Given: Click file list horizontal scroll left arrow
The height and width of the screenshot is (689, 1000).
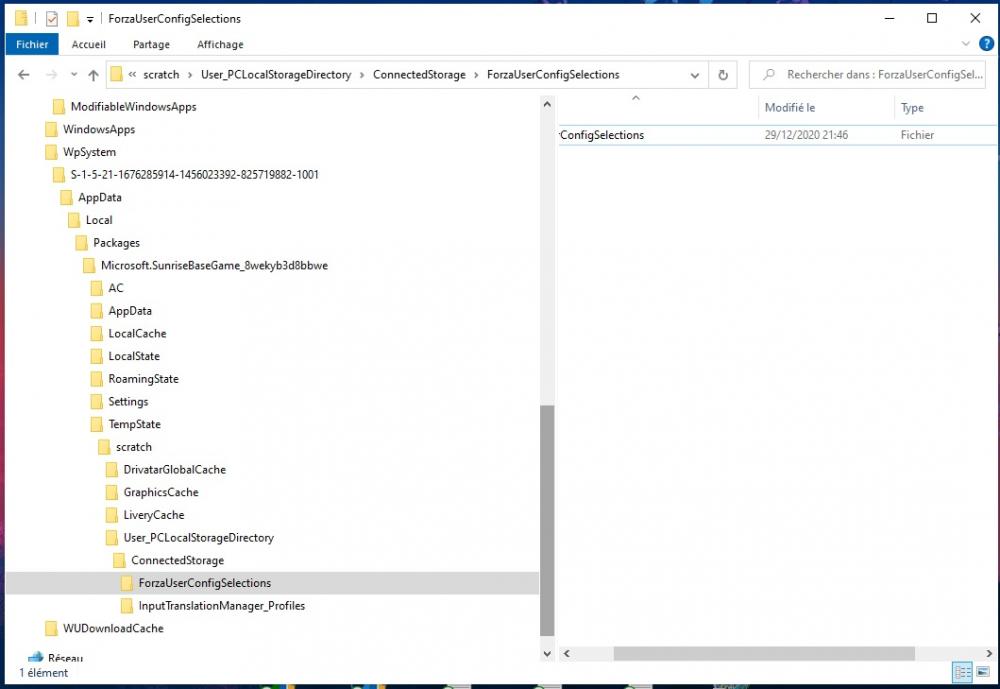Looking at the screenshot, I should (566, 653).
